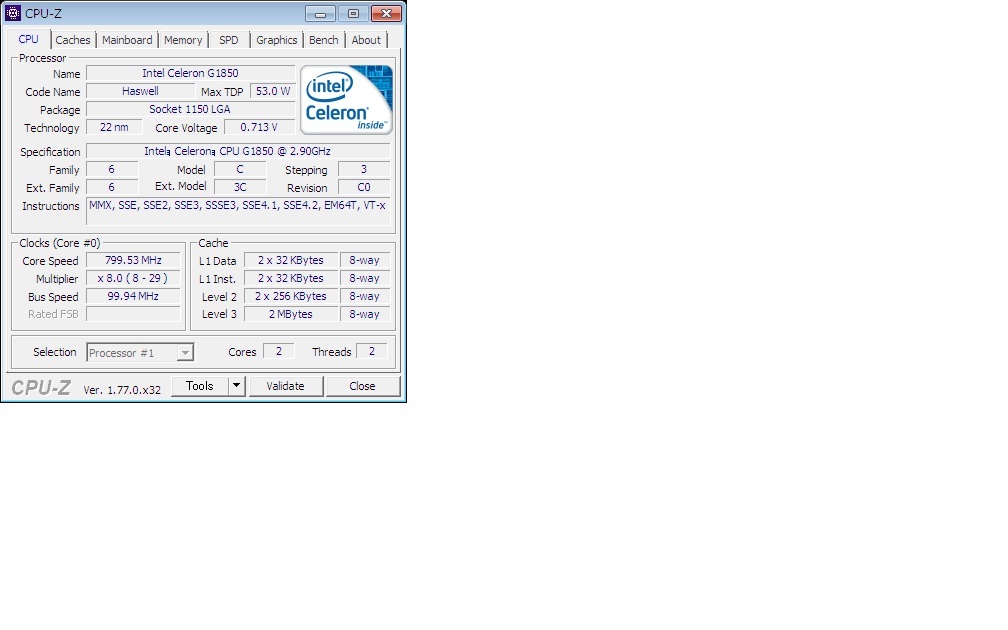
Task: Click the maximize button in title bar
Action: click(x=353, y=14)
